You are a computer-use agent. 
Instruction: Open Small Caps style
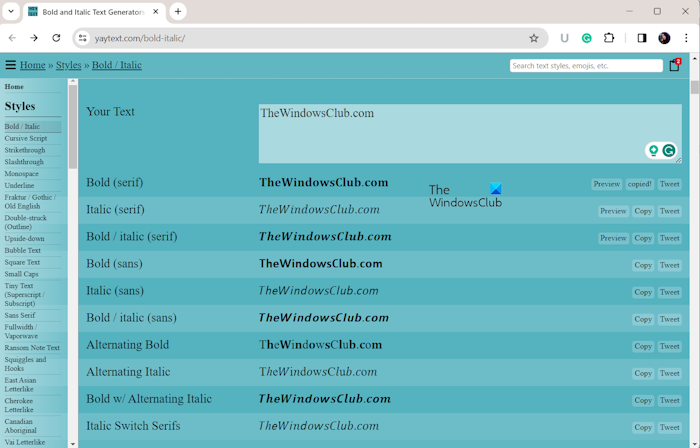pos(21,274)
